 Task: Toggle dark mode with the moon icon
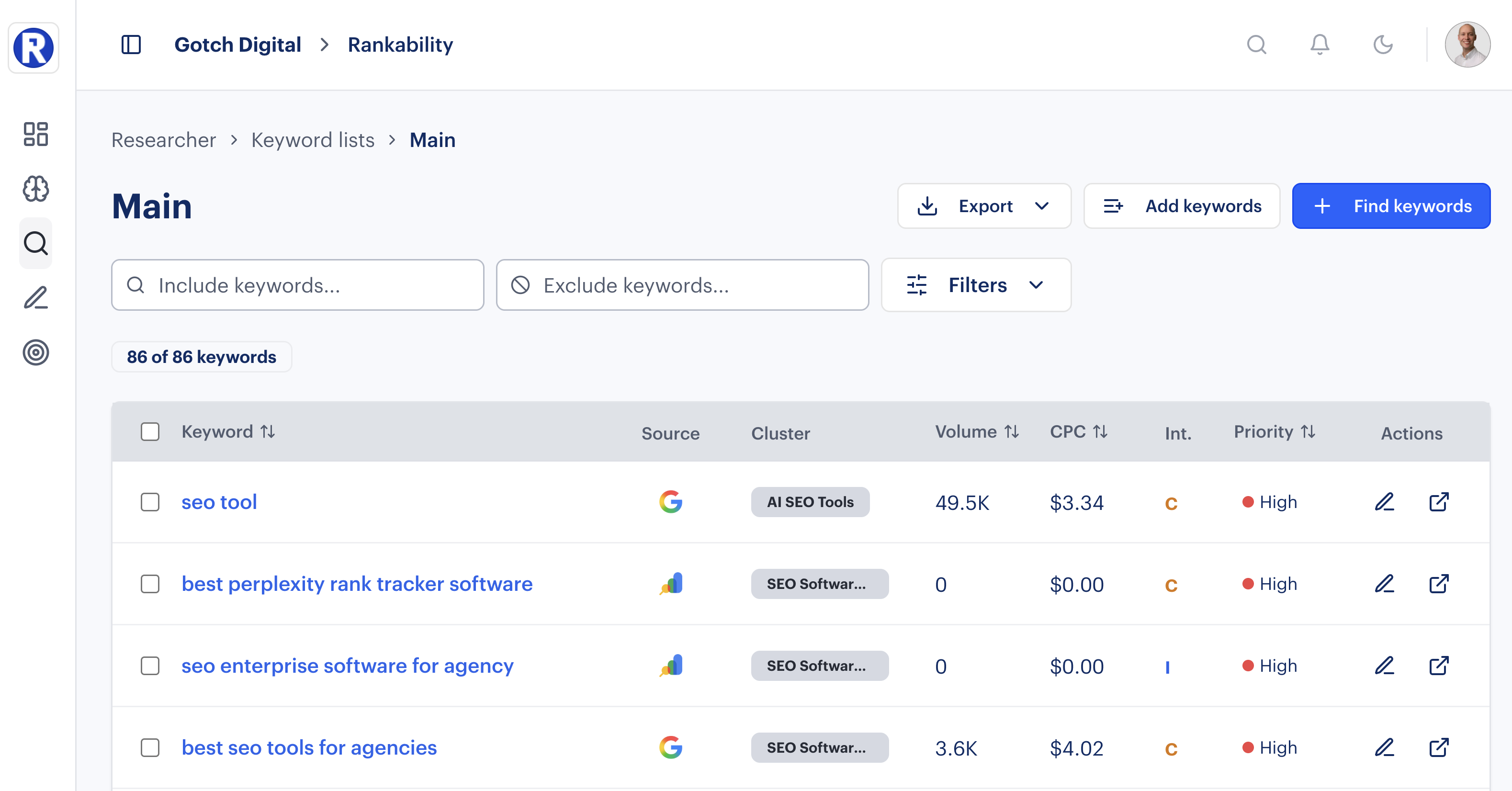(1383, 44)
